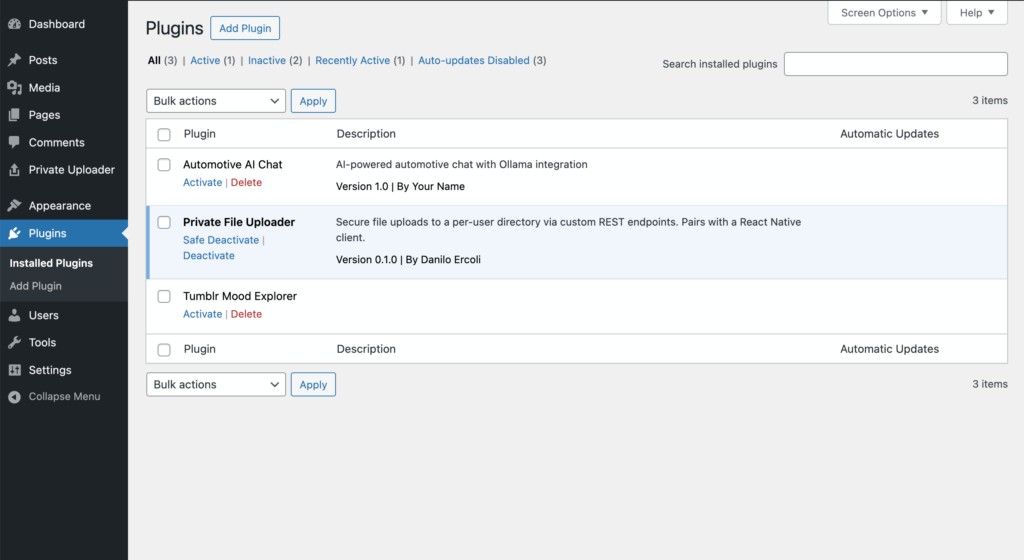Focus the Search installed plugins field
This screenshot has width=1024, height=560.
click(x=895, y=64)
